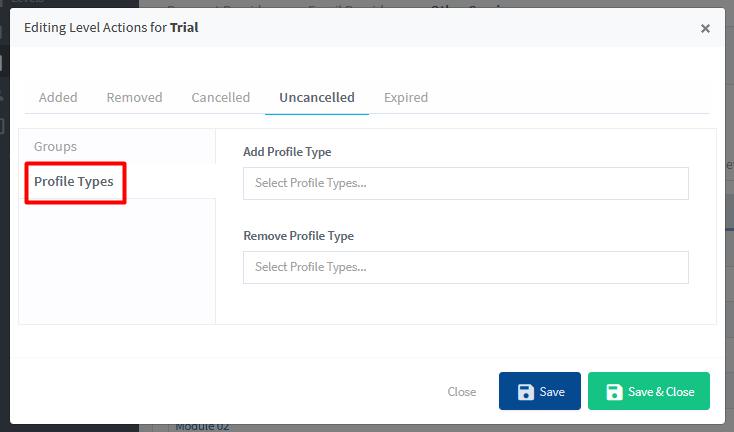Click the green Save & Close button

[649, 391]
